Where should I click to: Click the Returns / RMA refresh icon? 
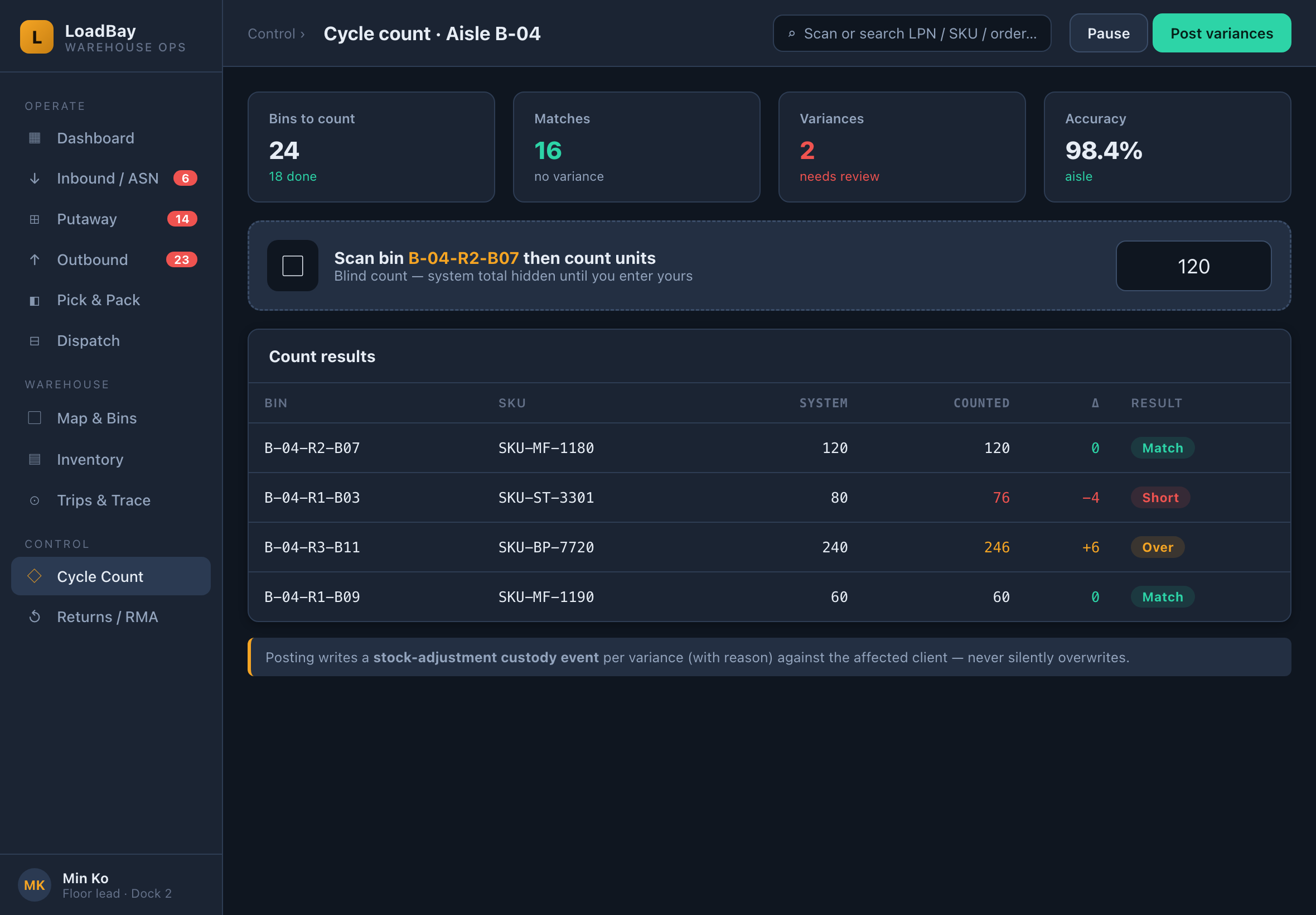pyautogui.click(x=35, y=617)
